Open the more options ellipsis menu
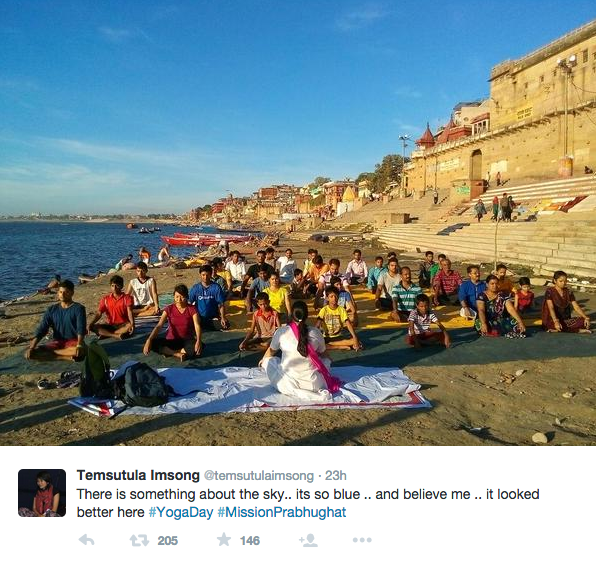Image resolution: width=596 pixels, height=569 pixels. (362, 540)
